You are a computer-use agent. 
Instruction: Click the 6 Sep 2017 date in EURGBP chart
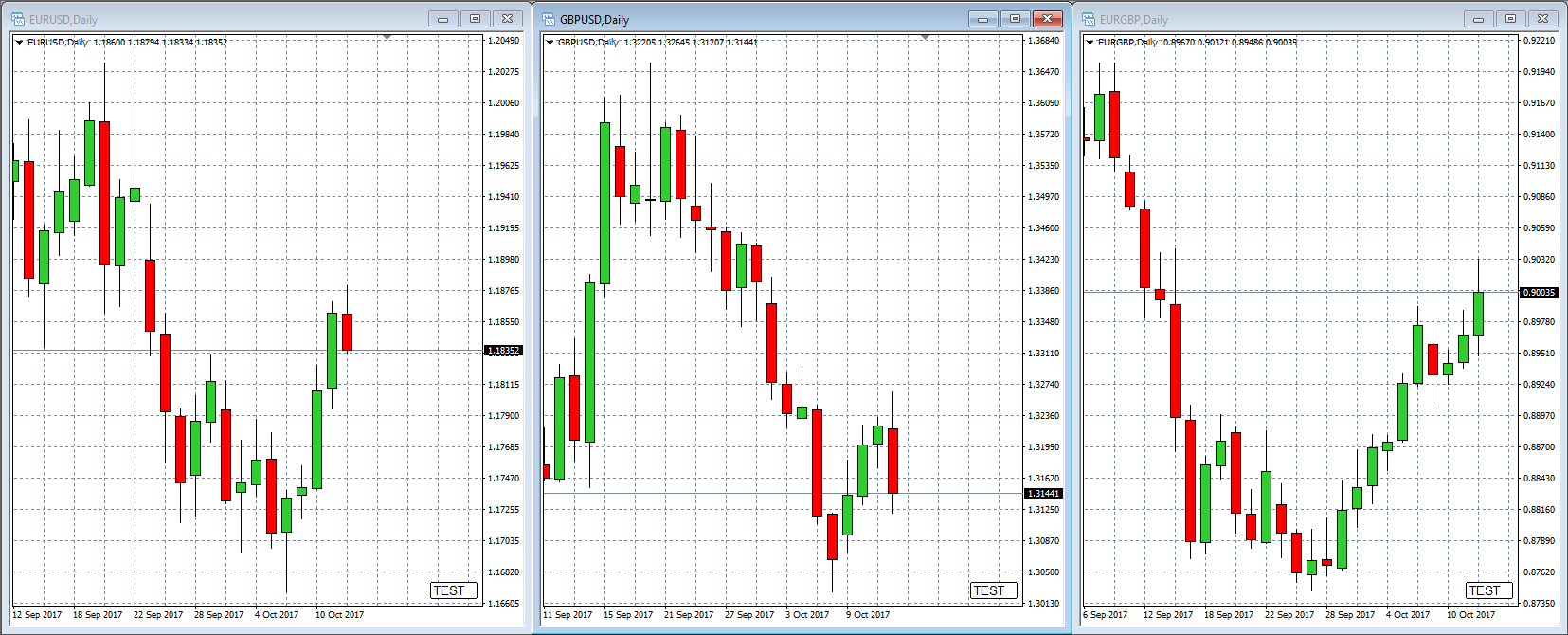pos(1106,615)
